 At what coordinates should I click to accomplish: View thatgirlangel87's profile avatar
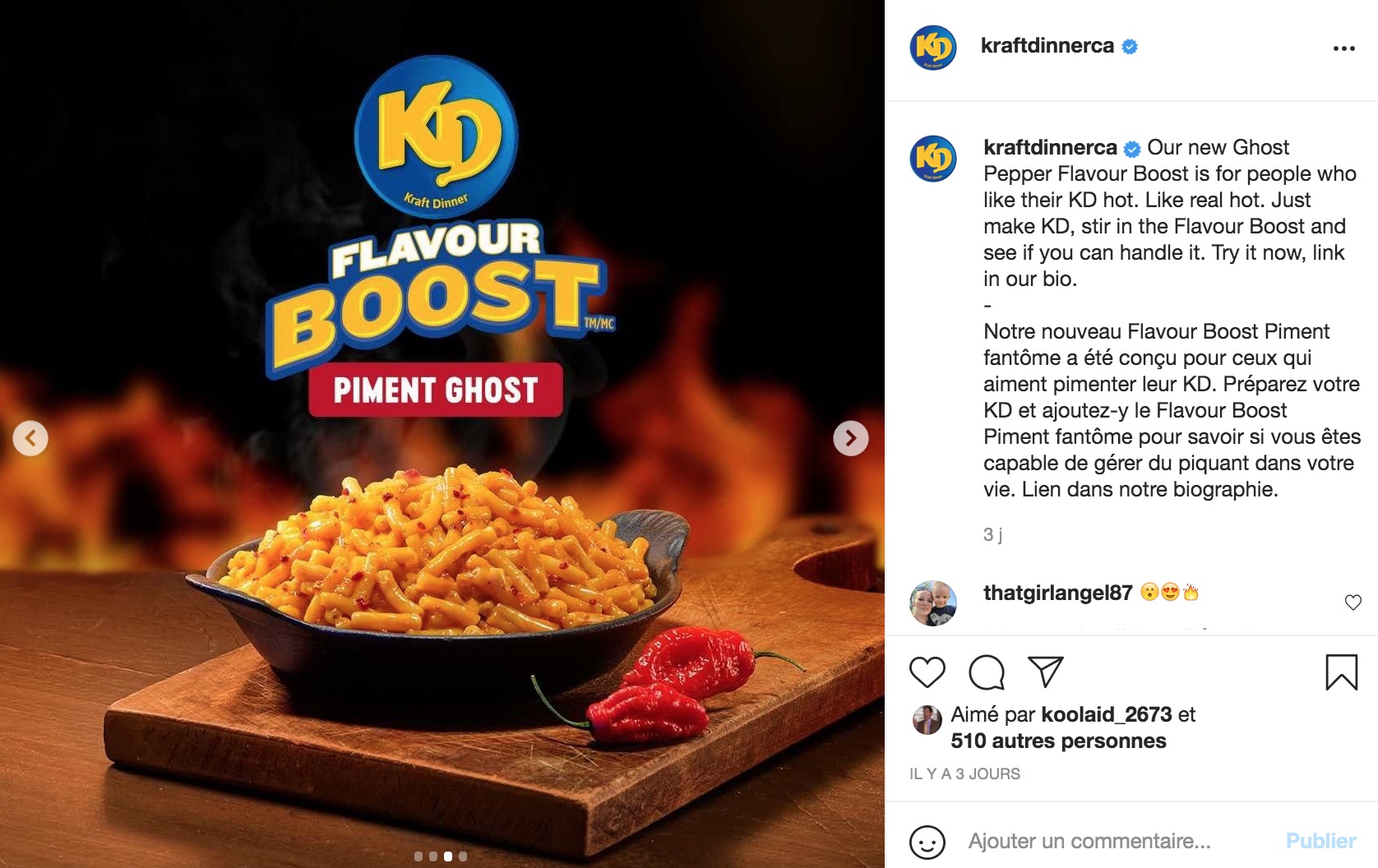(933, 603)
